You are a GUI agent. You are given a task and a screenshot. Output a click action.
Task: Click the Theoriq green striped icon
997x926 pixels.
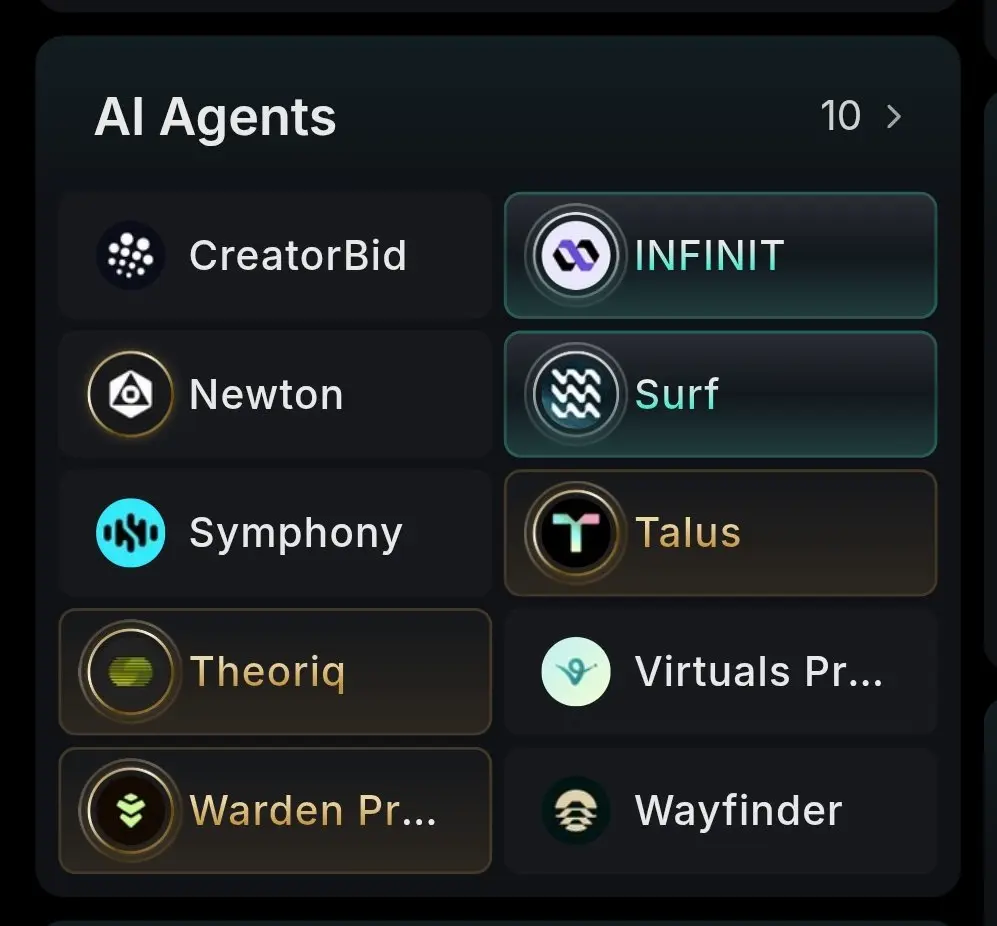point(130,671)
